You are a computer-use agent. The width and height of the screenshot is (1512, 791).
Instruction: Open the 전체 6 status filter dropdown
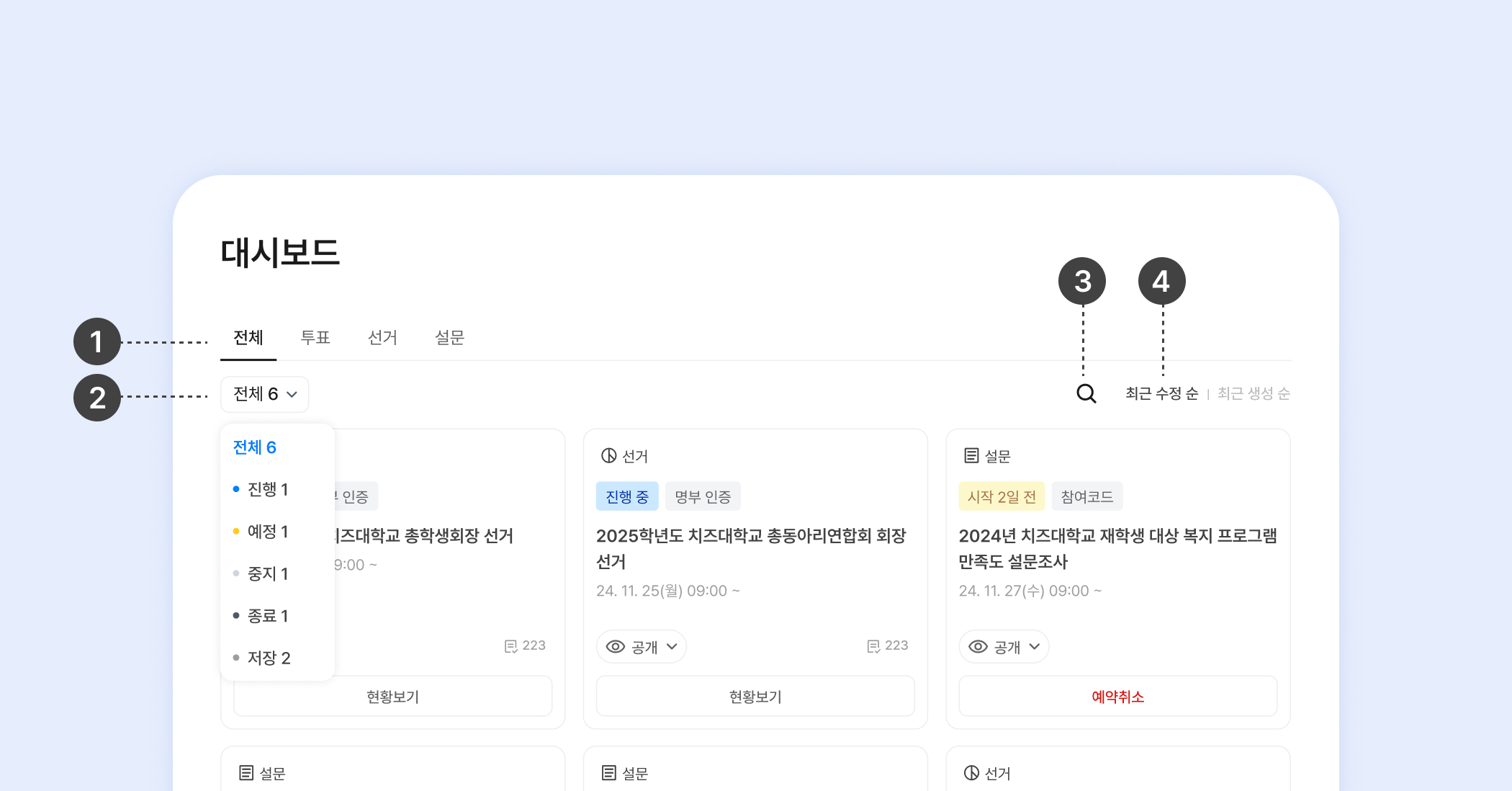click(x=264, y=394)
